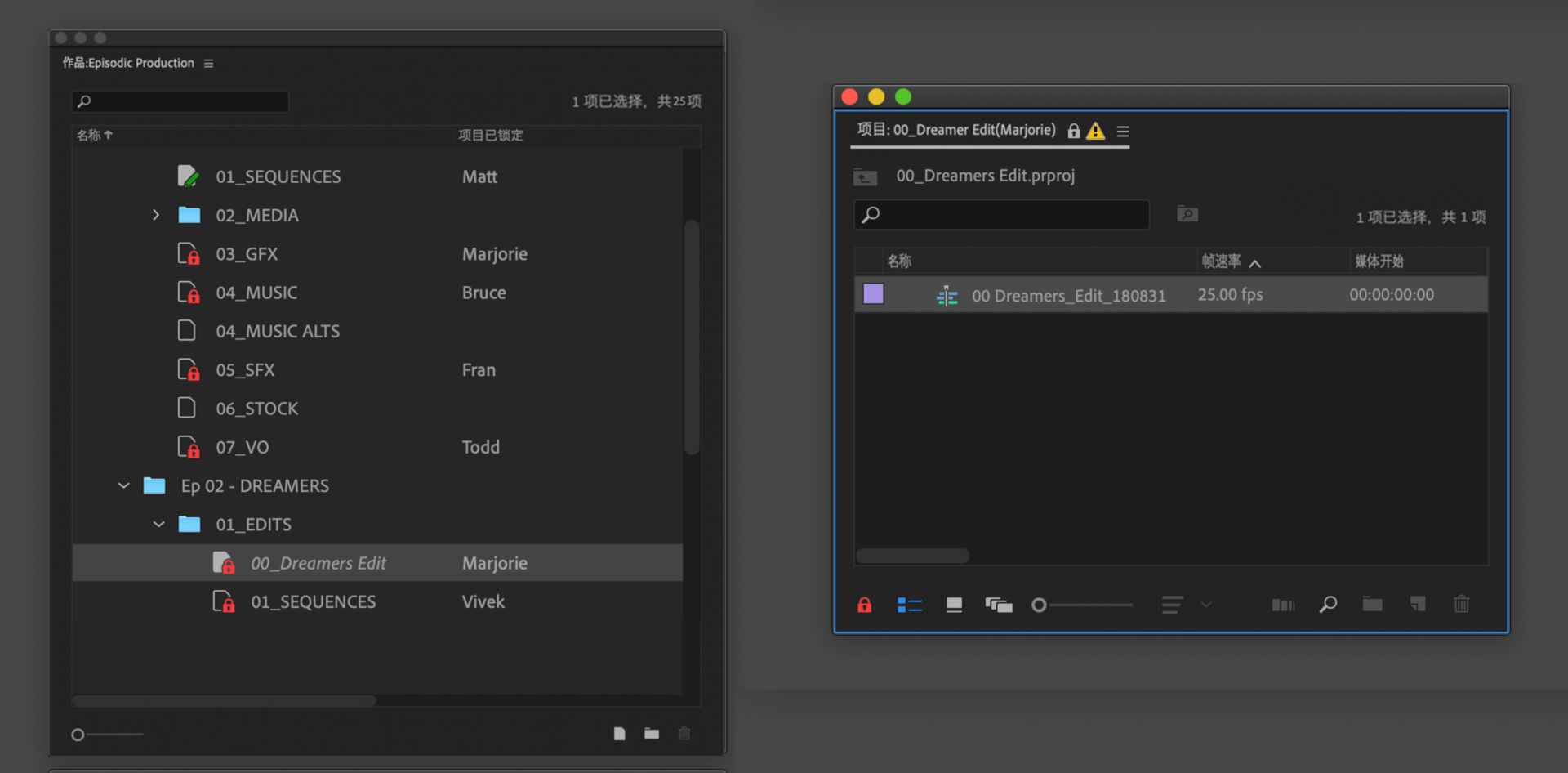Create a new bin in project panel
1568x773 pixels.
coord(1373,604)
